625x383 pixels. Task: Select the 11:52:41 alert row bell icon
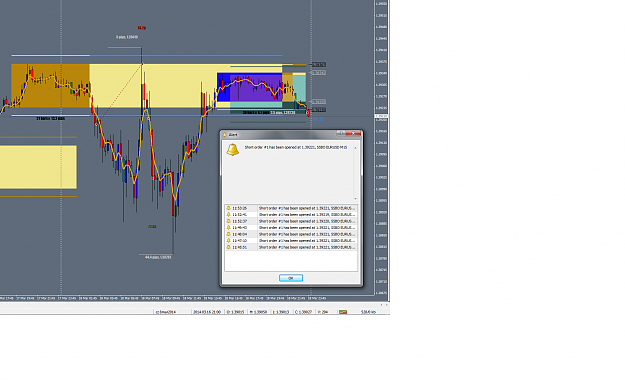[228, 214]
